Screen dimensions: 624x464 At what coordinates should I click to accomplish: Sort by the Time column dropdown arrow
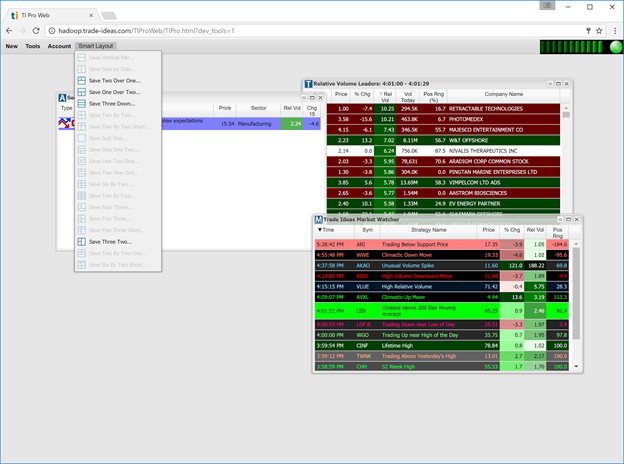point(320,230)
